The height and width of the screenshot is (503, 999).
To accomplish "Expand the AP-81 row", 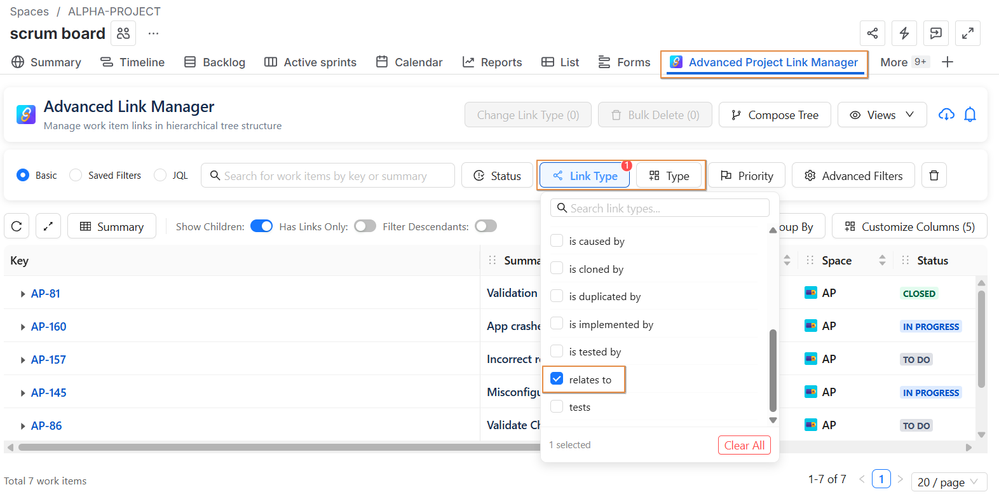I will tap(23, 293).
